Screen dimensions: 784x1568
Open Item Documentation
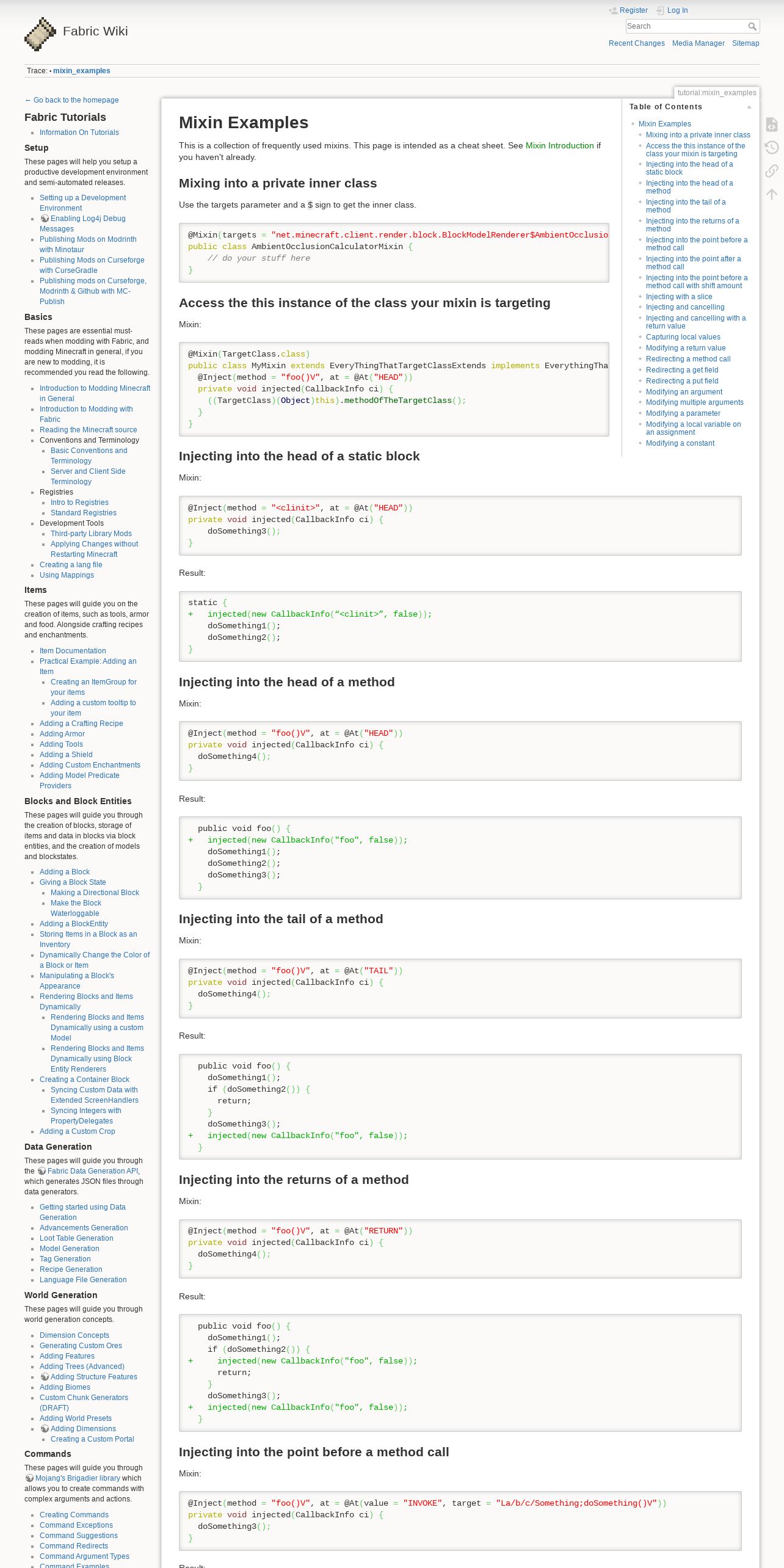(x=73, y=651)
